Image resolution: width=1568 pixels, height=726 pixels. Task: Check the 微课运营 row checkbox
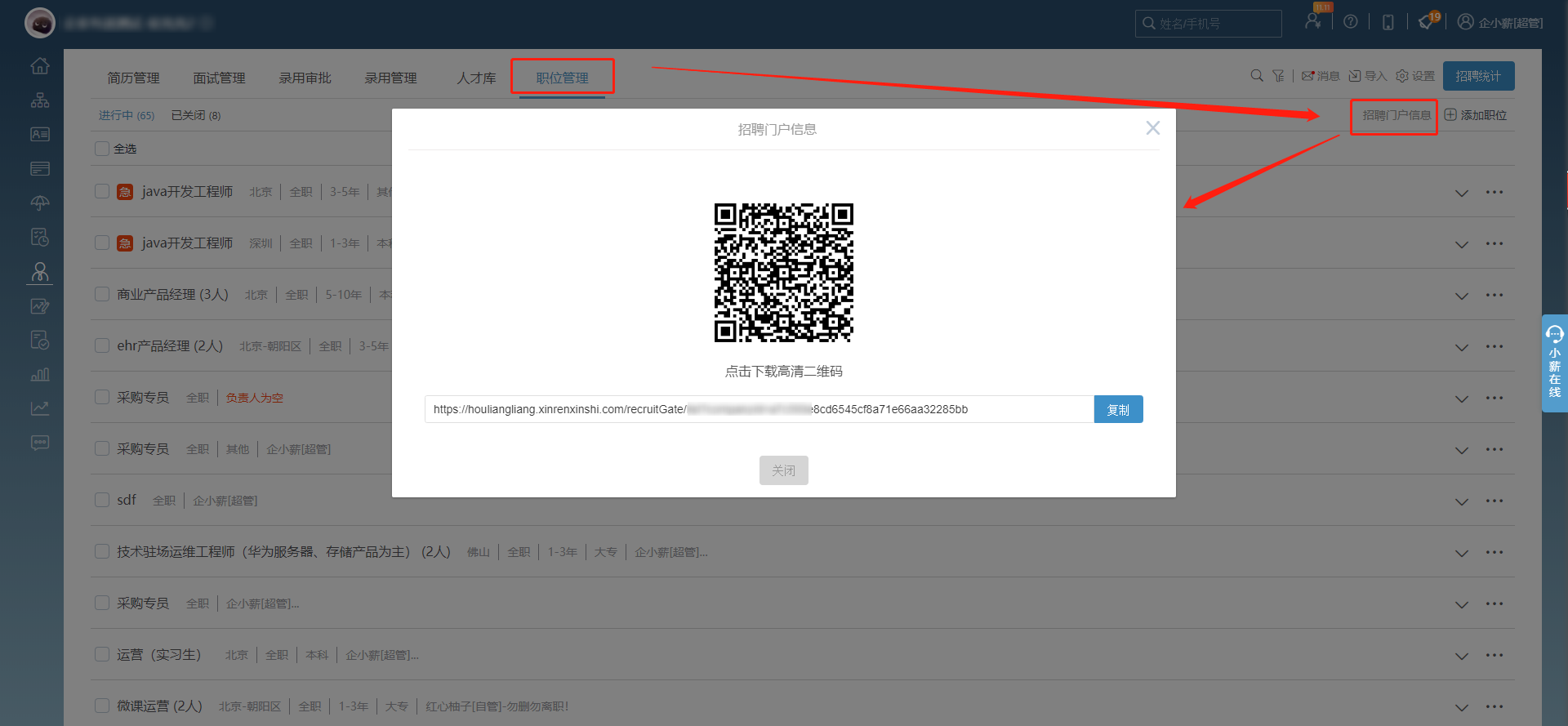click(x=102, y=706)
